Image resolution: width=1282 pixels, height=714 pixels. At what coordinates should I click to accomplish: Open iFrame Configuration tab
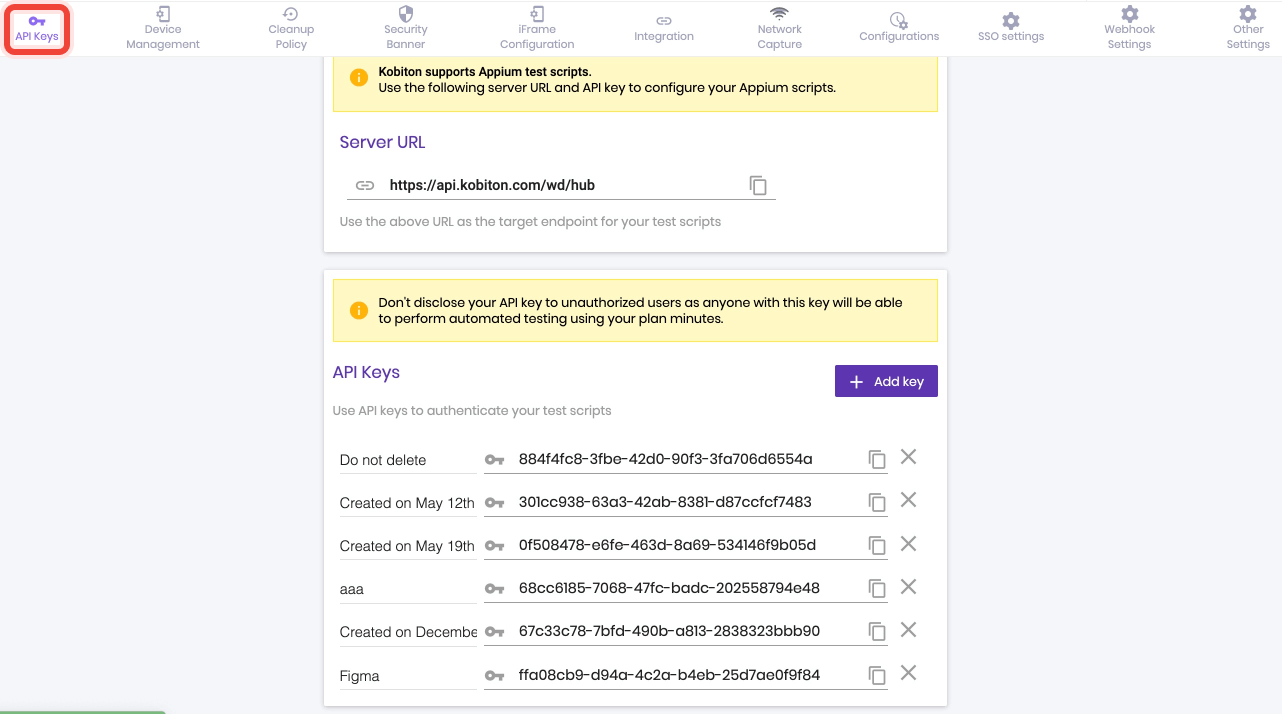[x=537, y=29]
